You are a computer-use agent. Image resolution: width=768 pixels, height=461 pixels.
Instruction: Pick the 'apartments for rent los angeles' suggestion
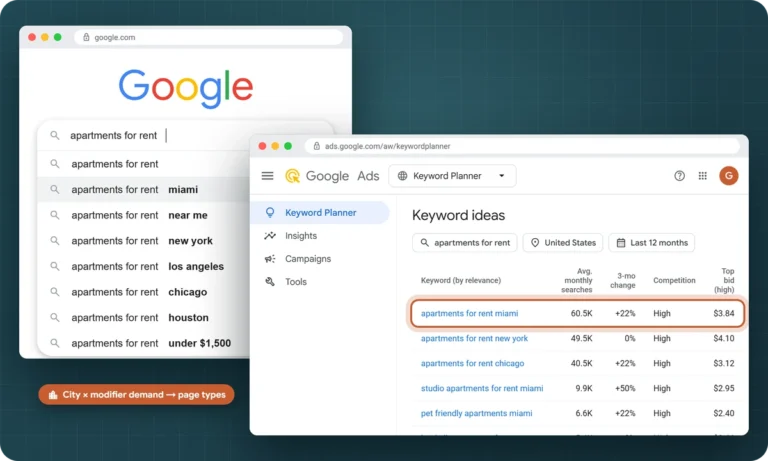pos(144,266)
